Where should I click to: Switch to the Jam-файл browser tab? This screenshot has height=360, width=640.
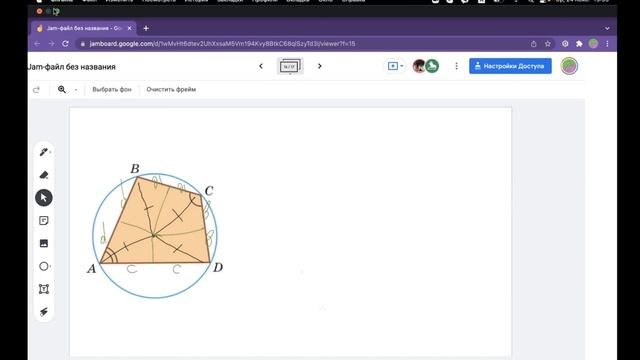click(x=84, y=28)
